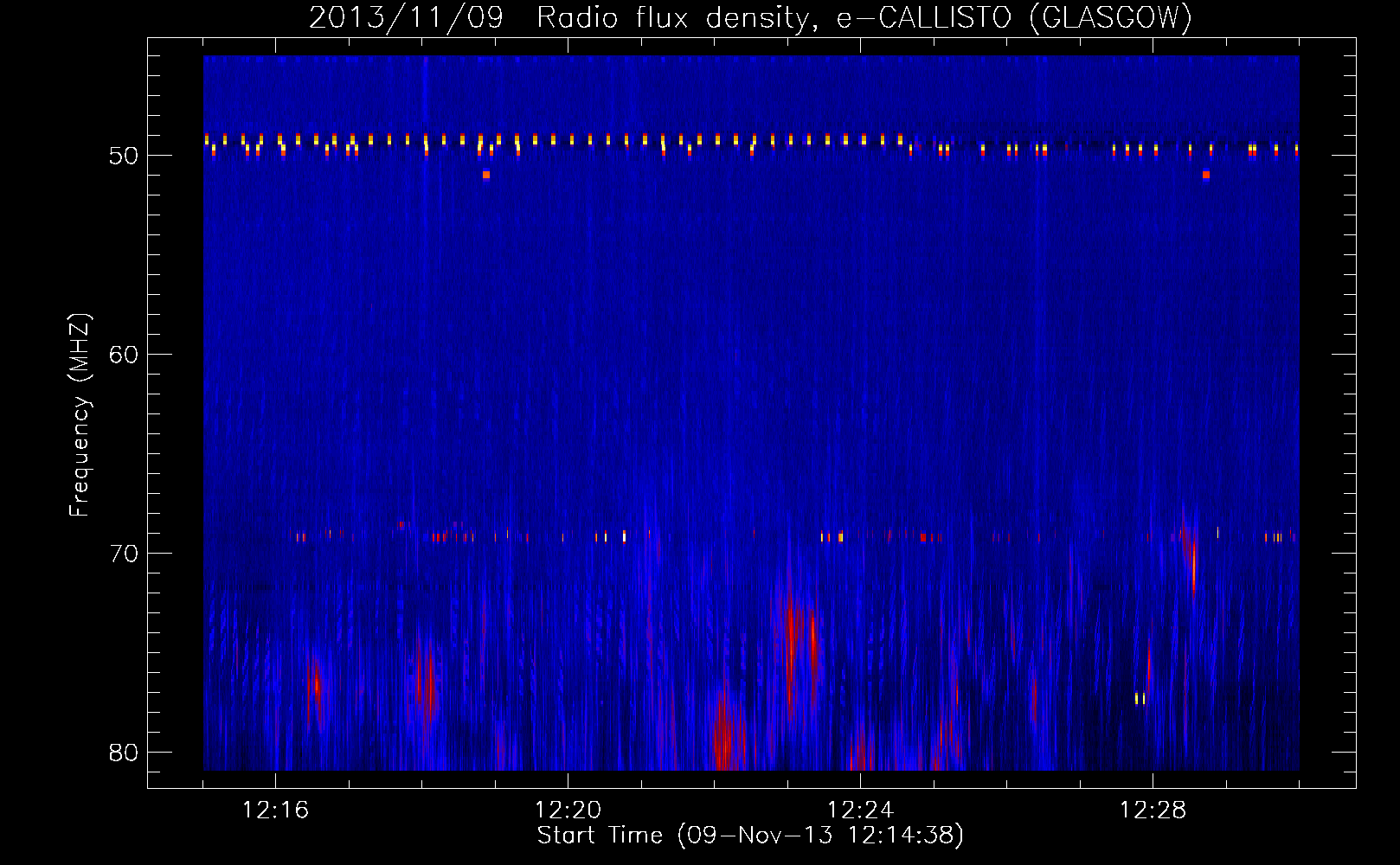Image resolution: width=1400 pixels, height=865 pixels.
Task: Click the 50 frequency tick label
Action: pyautogui.click(x=124, y=156)
